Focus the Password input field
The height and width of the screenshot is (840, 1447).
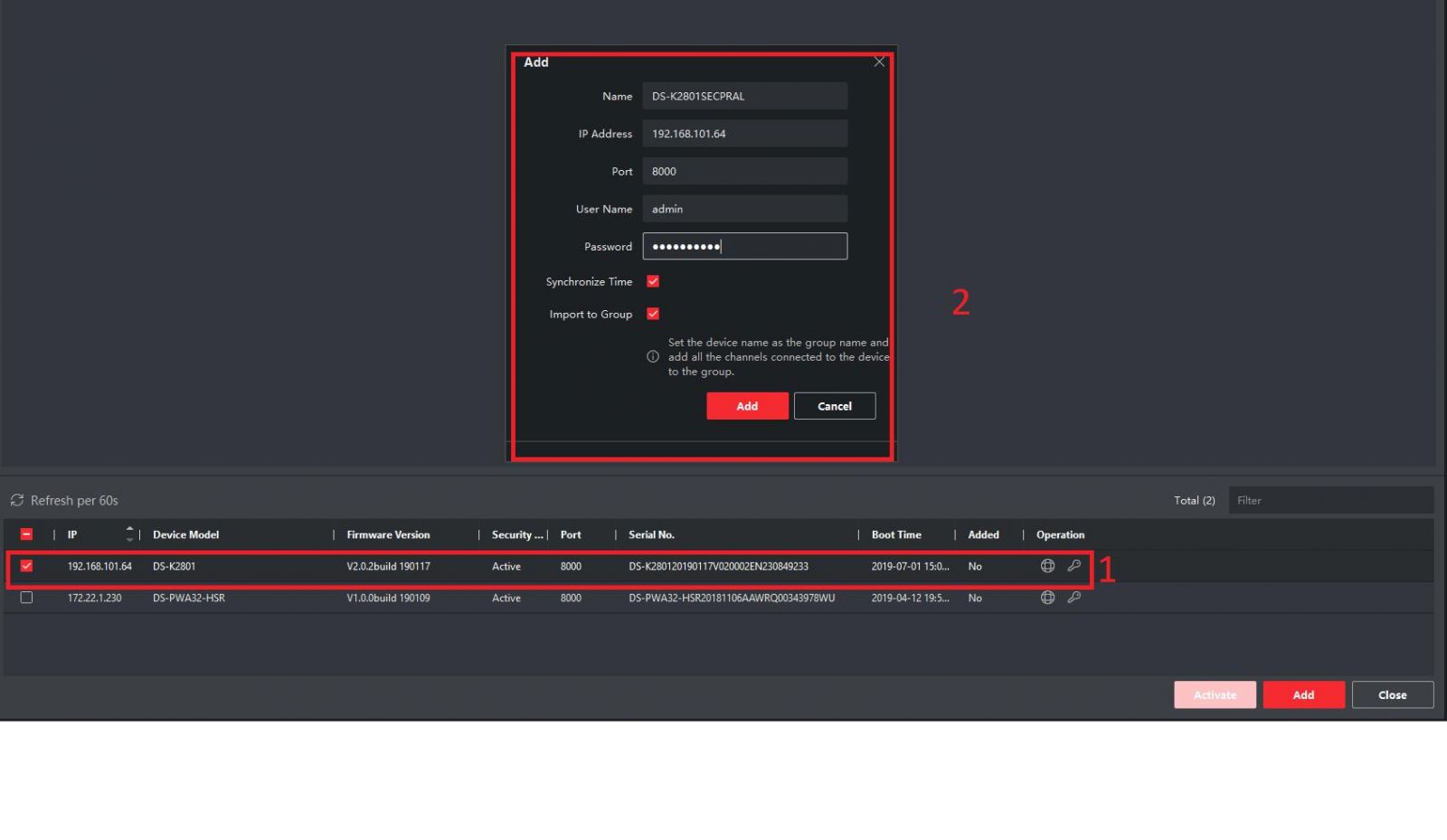pos(744,246)
